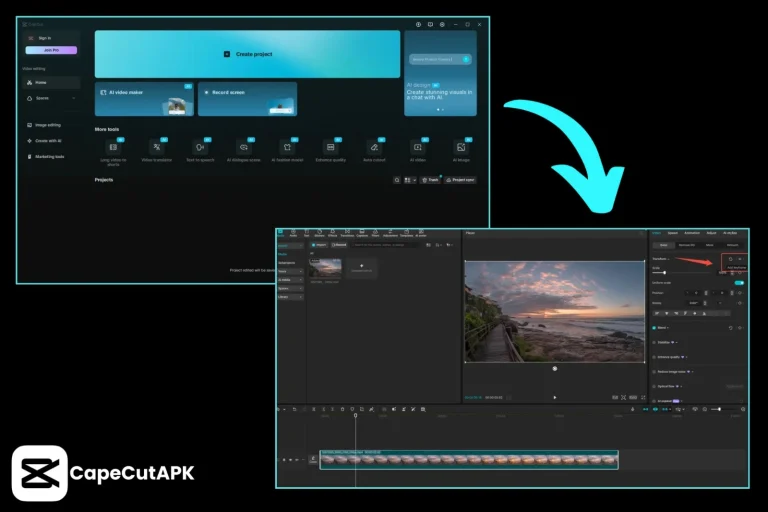Open the Filters tab in editor toolbar
The height and width of the screenshot is (512, 768).
tap(375, 233)
